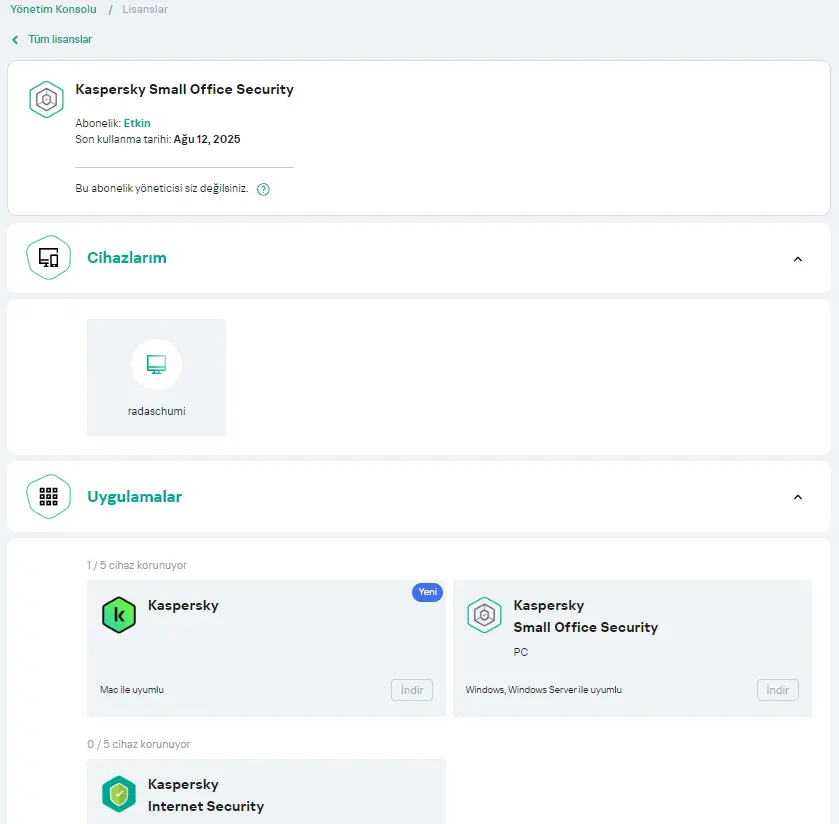Click Mac ile uyumlu compatibility text
The width and height of the screenshot is (839, 824).
coord(132,690)
